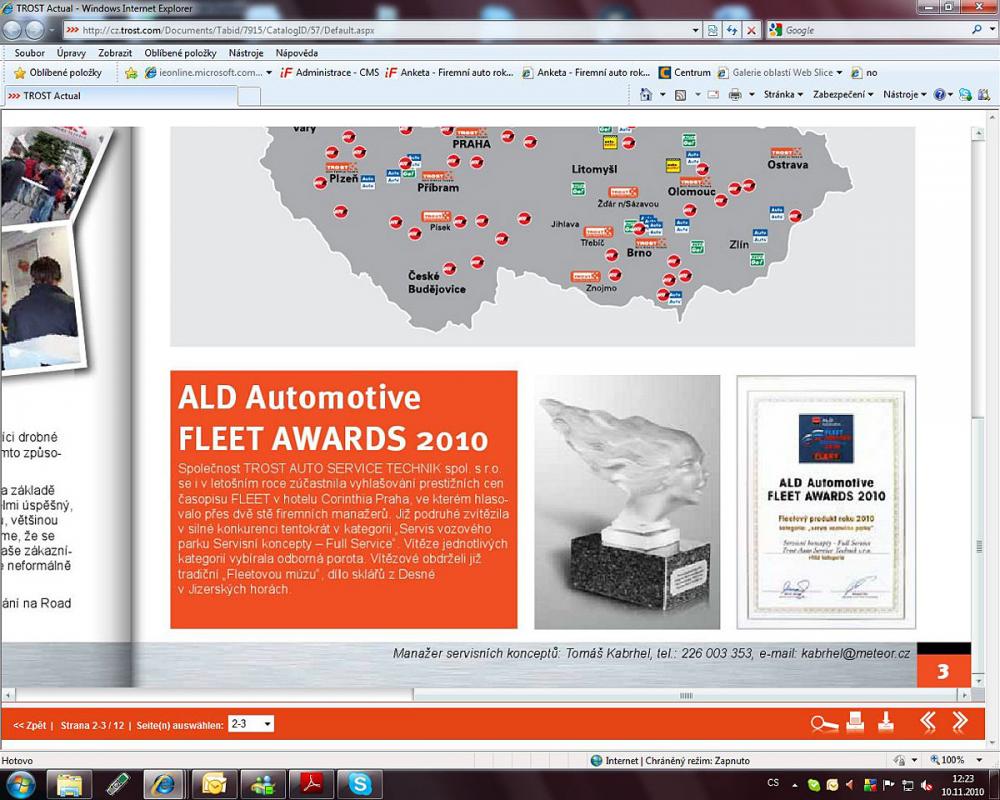
Task: Click the CS language indicator in taskbar
Action: click(x=773, y=783)
